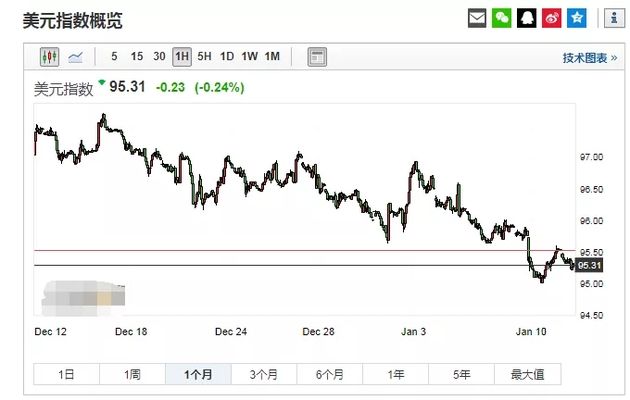Click the 95.31 quote value
630x400 pixels.
(127, 87)
